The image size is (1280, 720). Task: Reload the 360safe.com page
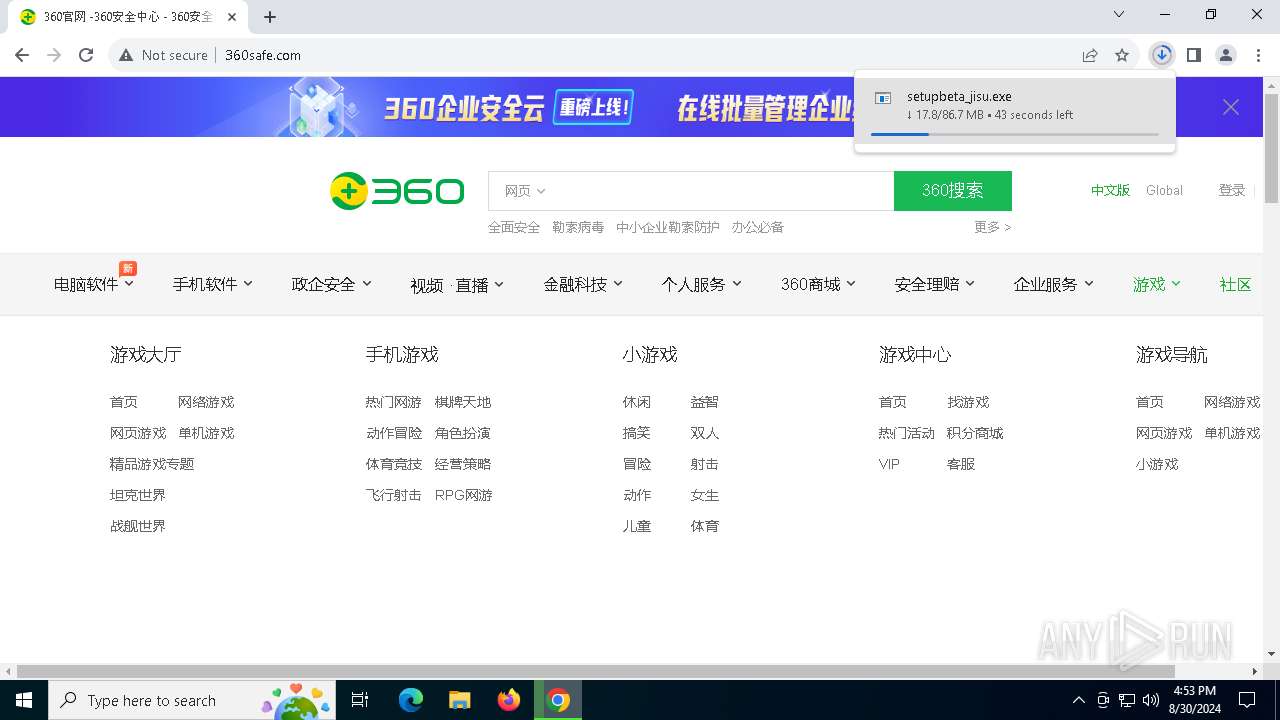[x=86, y=55]
